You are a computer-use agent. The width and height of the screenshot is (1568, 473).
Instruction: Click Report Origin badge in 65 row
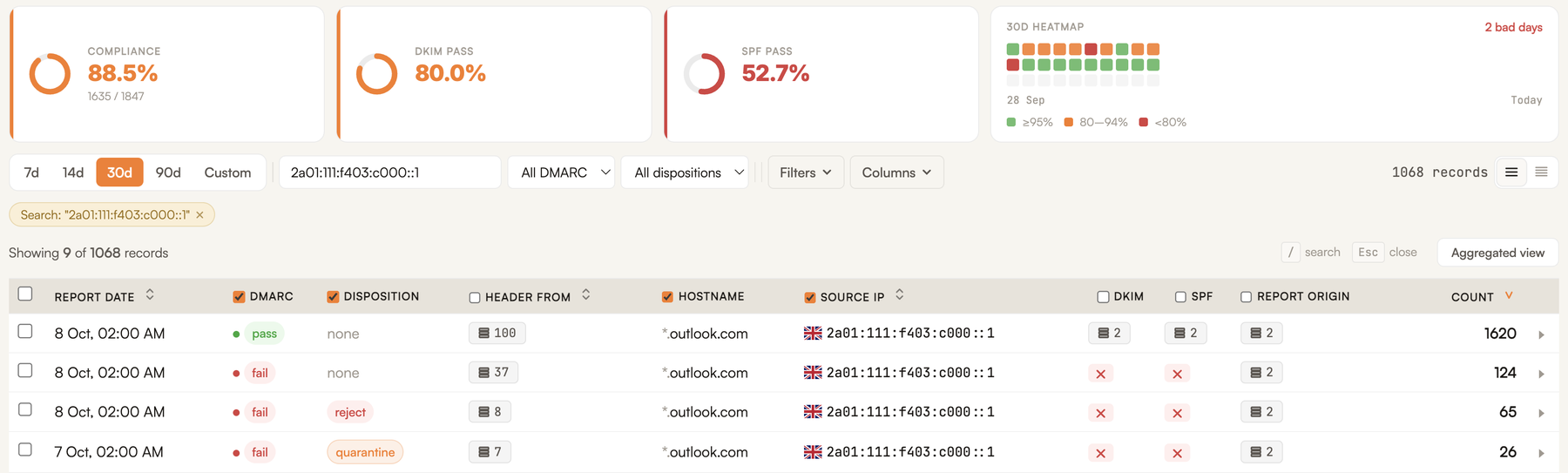click(x=1261, y=411)
